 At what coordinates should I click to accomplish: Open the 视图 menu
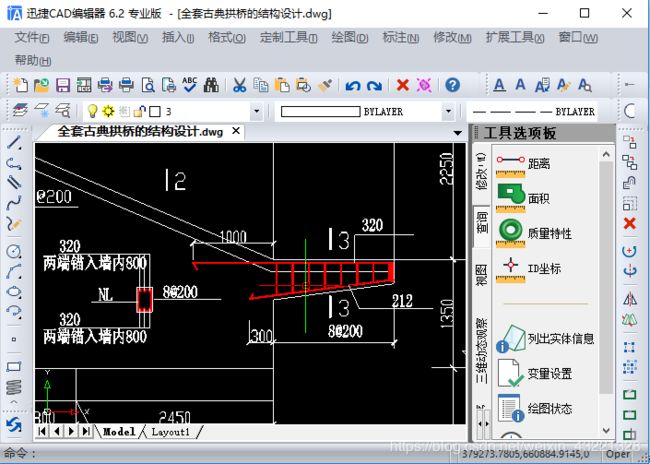130,38
